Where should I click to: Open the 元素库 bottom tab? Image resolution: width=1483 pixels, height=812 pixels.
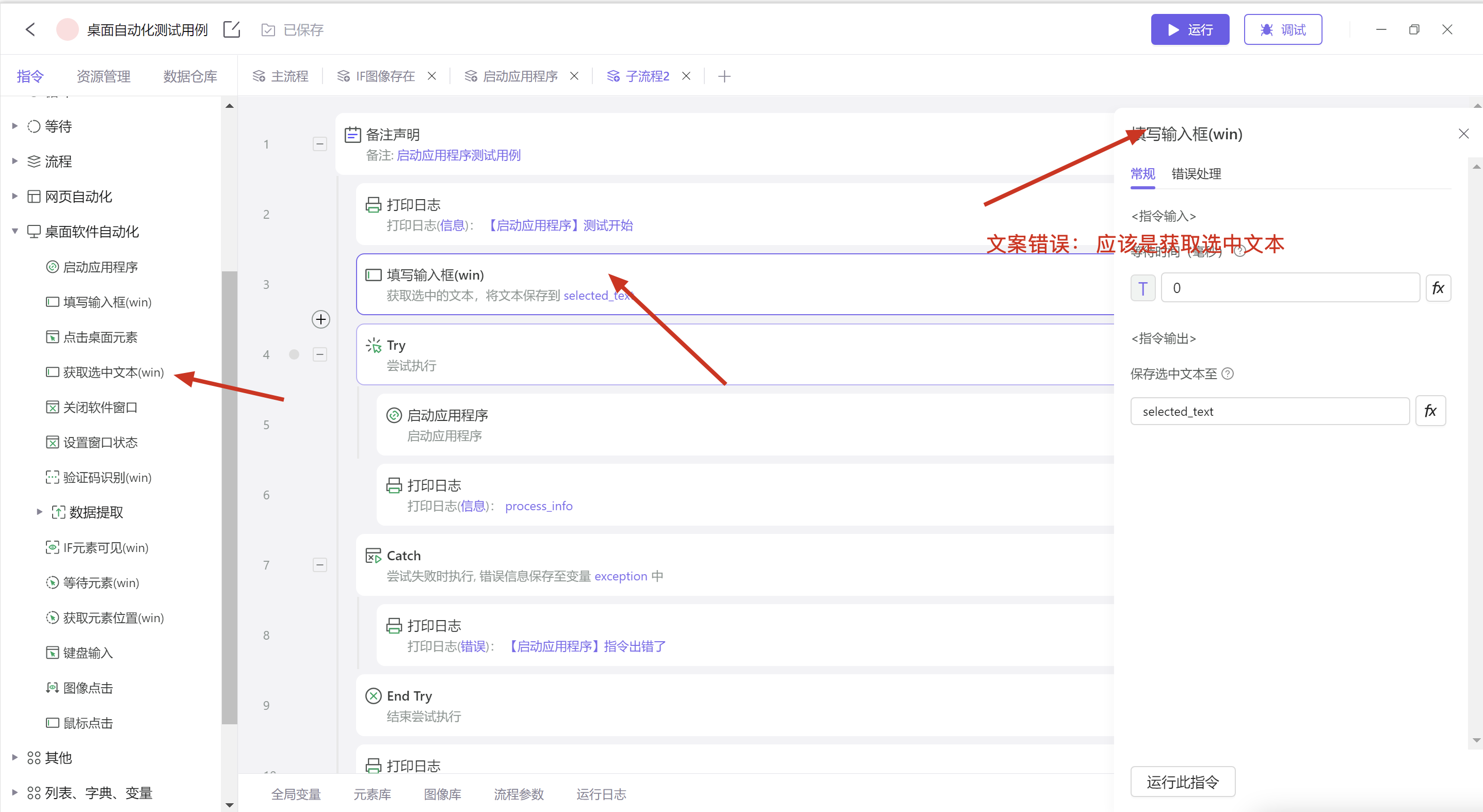click(x=372, y=794)
